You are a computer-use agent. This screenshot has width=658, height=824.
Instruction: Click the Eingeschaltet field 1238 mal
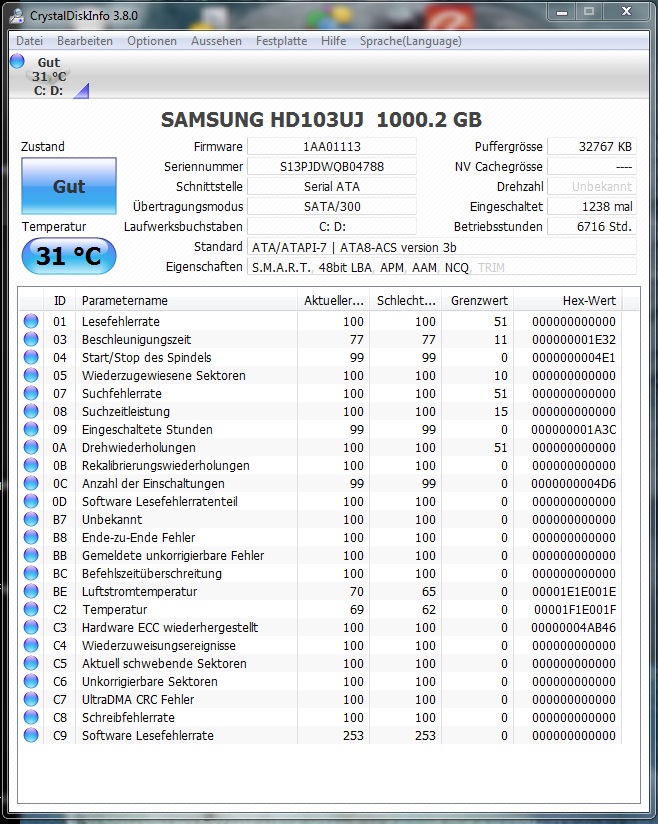[592, 206]
